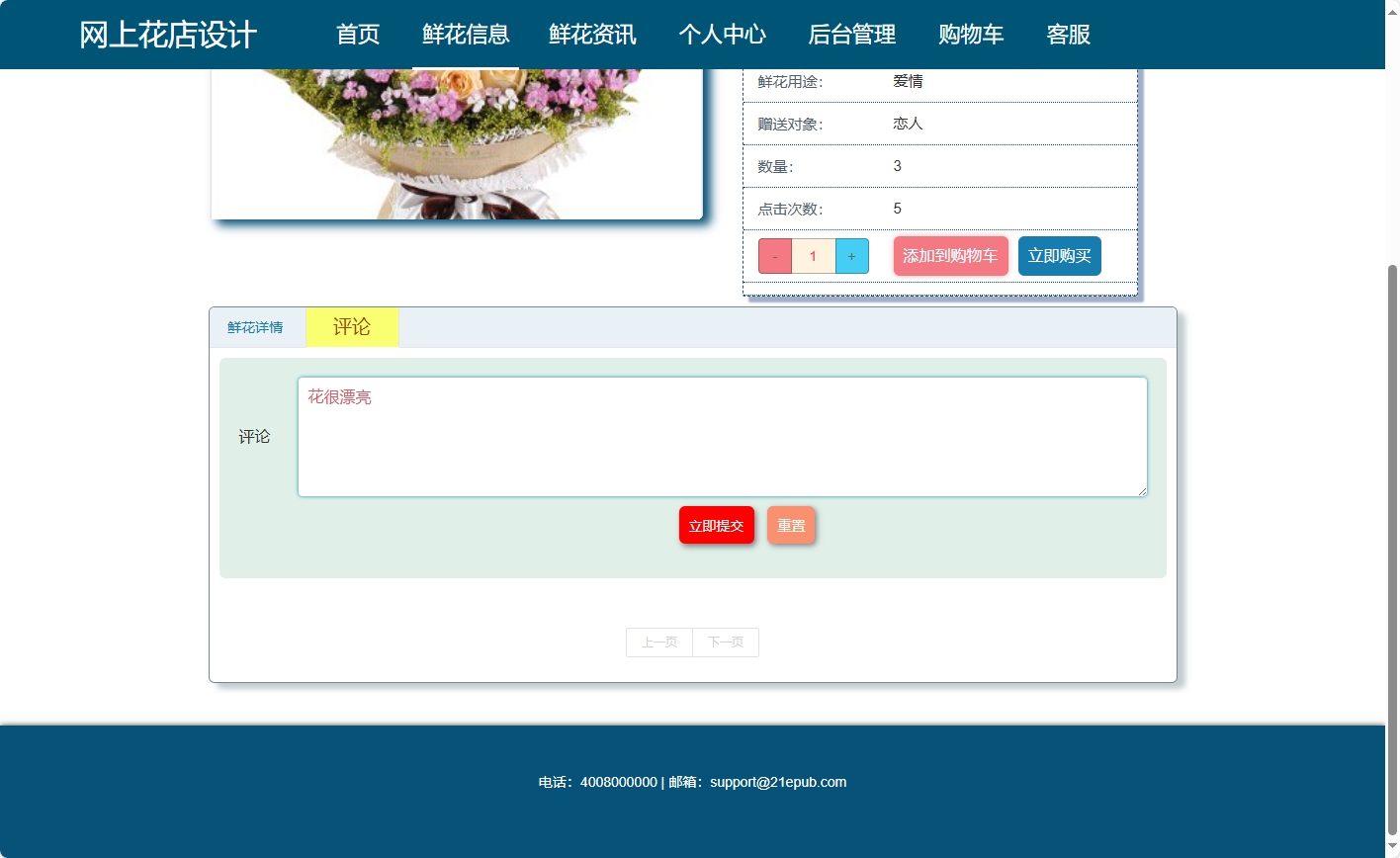Open 个人中心 from the navigation bar

pyautogui.click(x=723, y=35)
